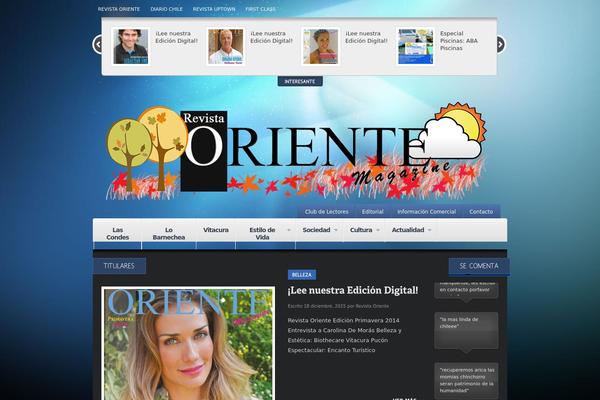Screen dimensions: 600x400
Task: Open the Revista Uptown top link
Action: (214, 9)
